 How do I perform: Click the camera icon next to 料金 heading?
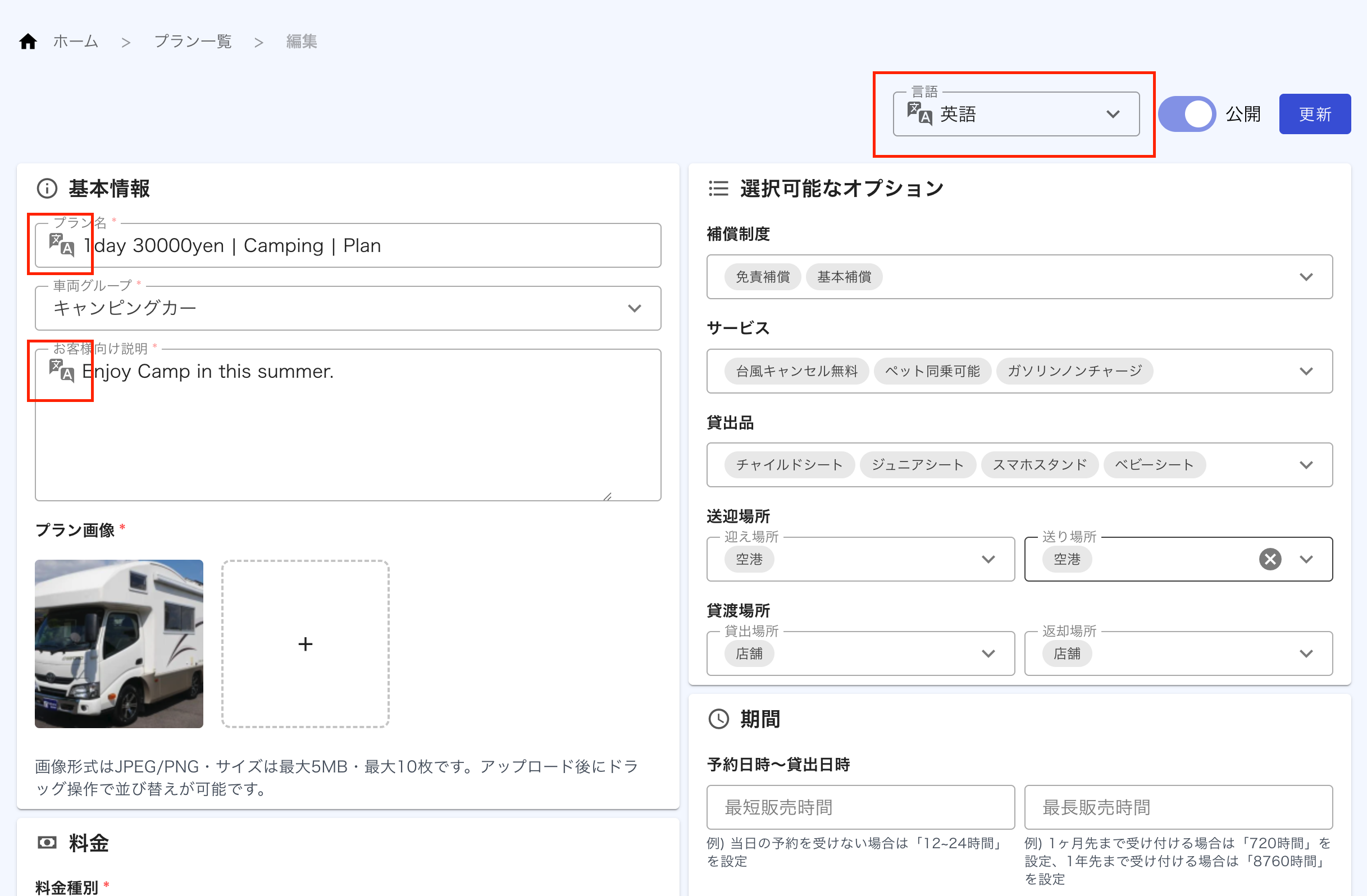point(47,843)
